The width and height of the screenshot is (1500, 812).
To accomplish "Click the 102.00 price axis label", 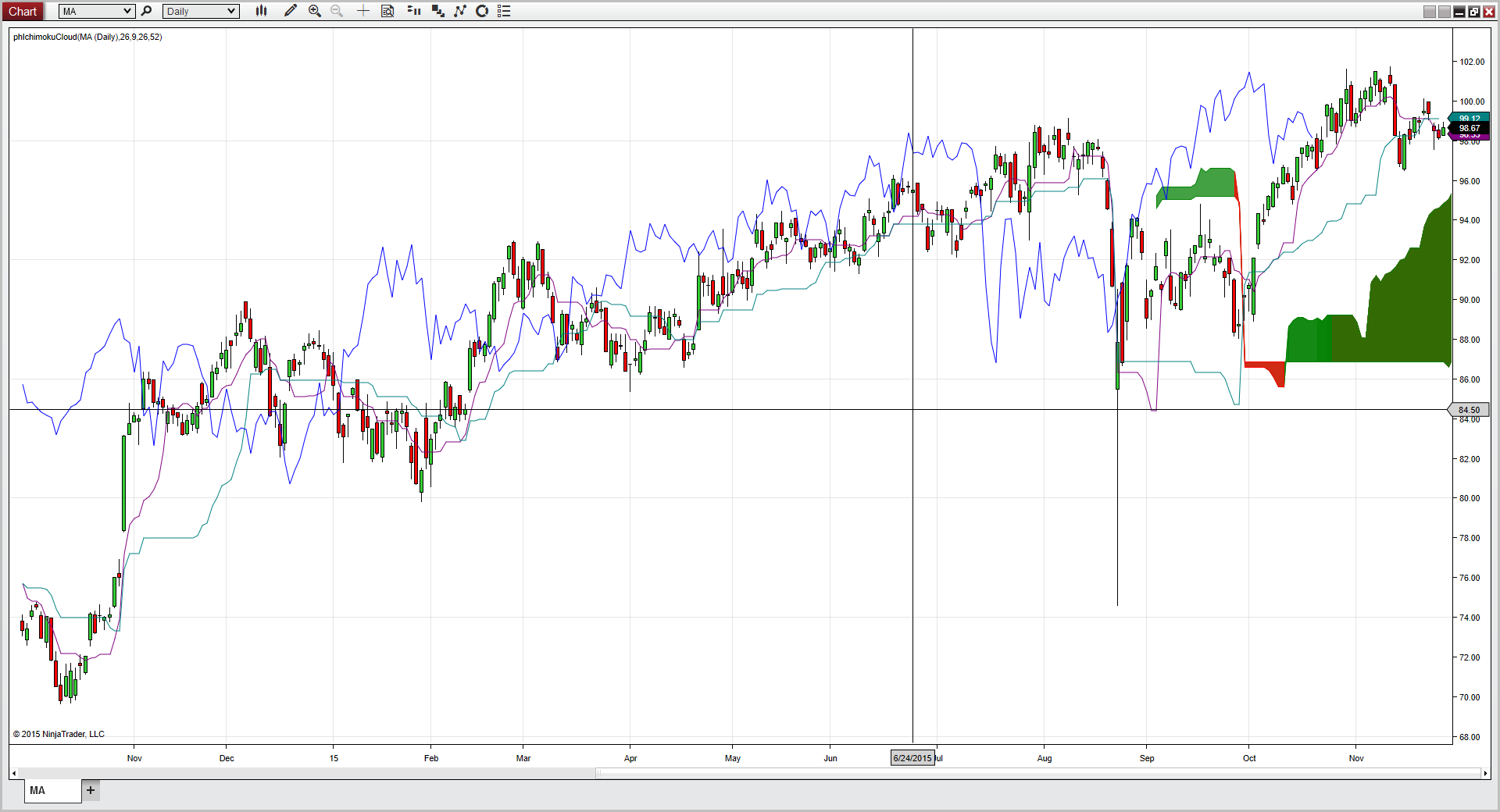I will point(1472,62).
